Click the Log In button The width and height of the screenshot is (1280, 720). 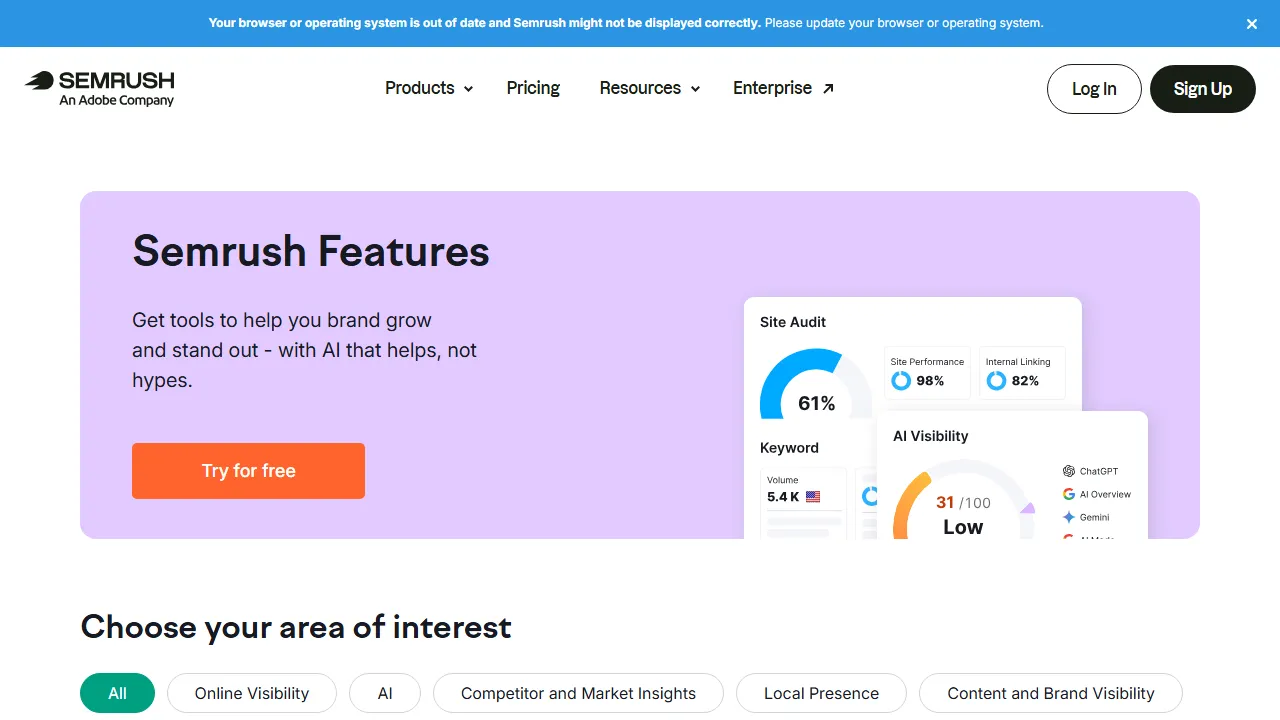[1094, 89]
